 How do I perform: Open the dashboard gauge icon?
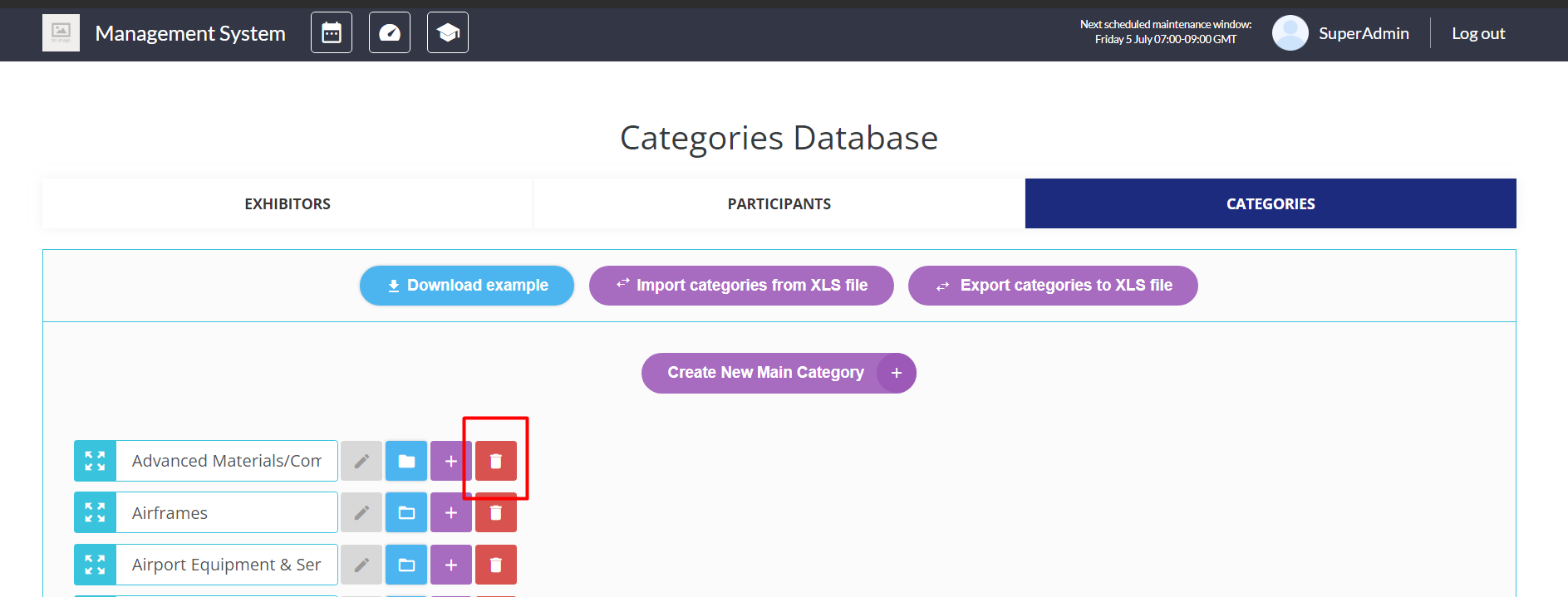point(390,33)
